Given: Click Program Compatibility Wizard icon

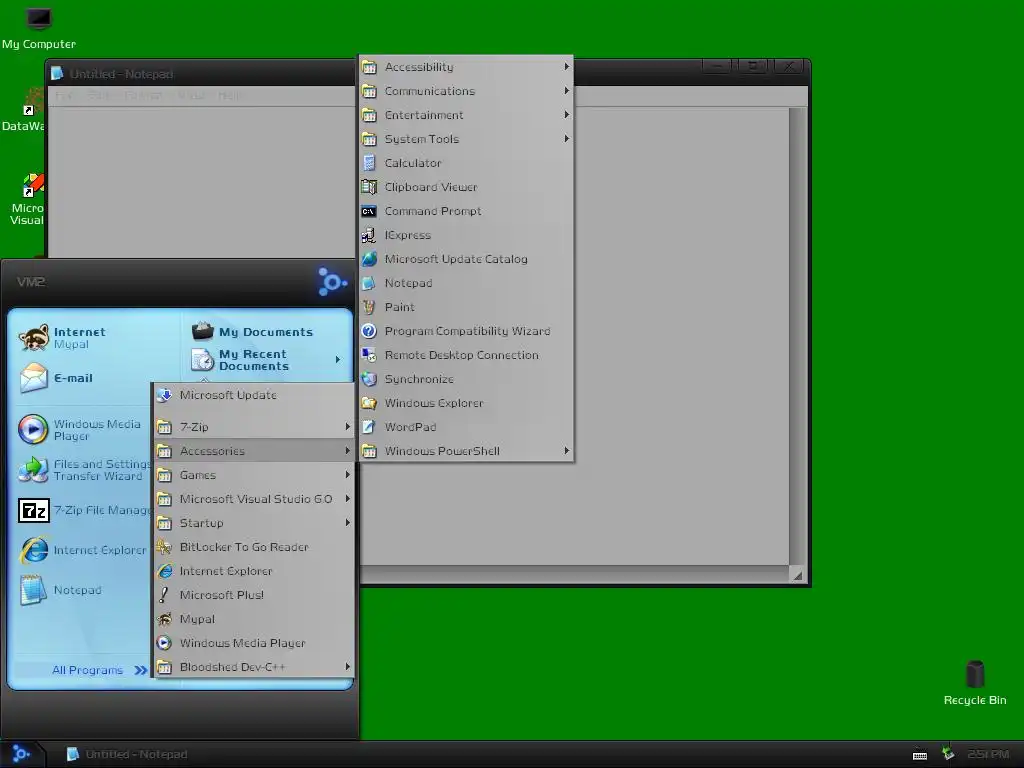Looking at the screenshot, I should pos(369,331).
